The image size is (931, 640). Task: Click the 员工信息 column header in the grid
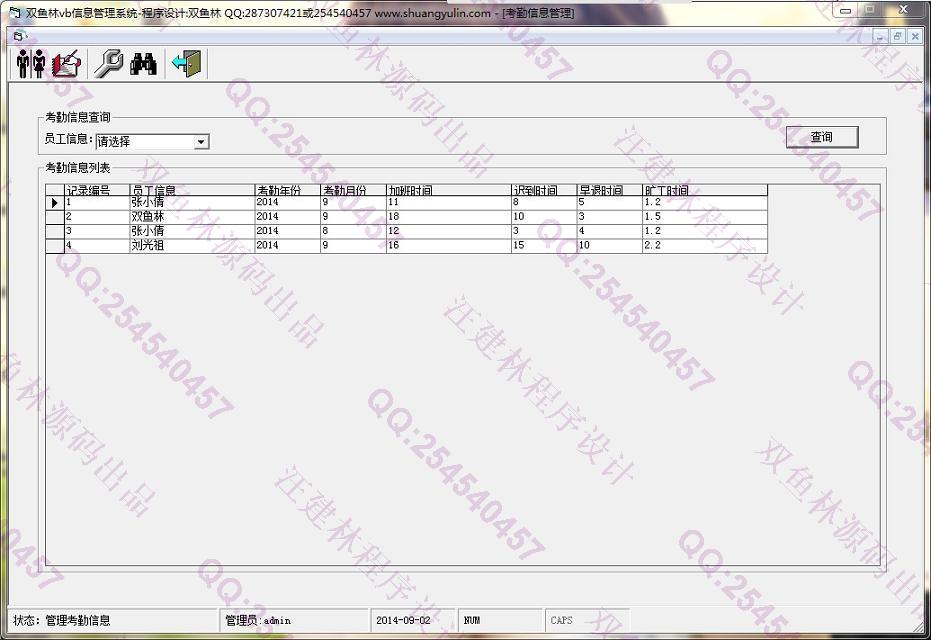click(x=192, y=190)
